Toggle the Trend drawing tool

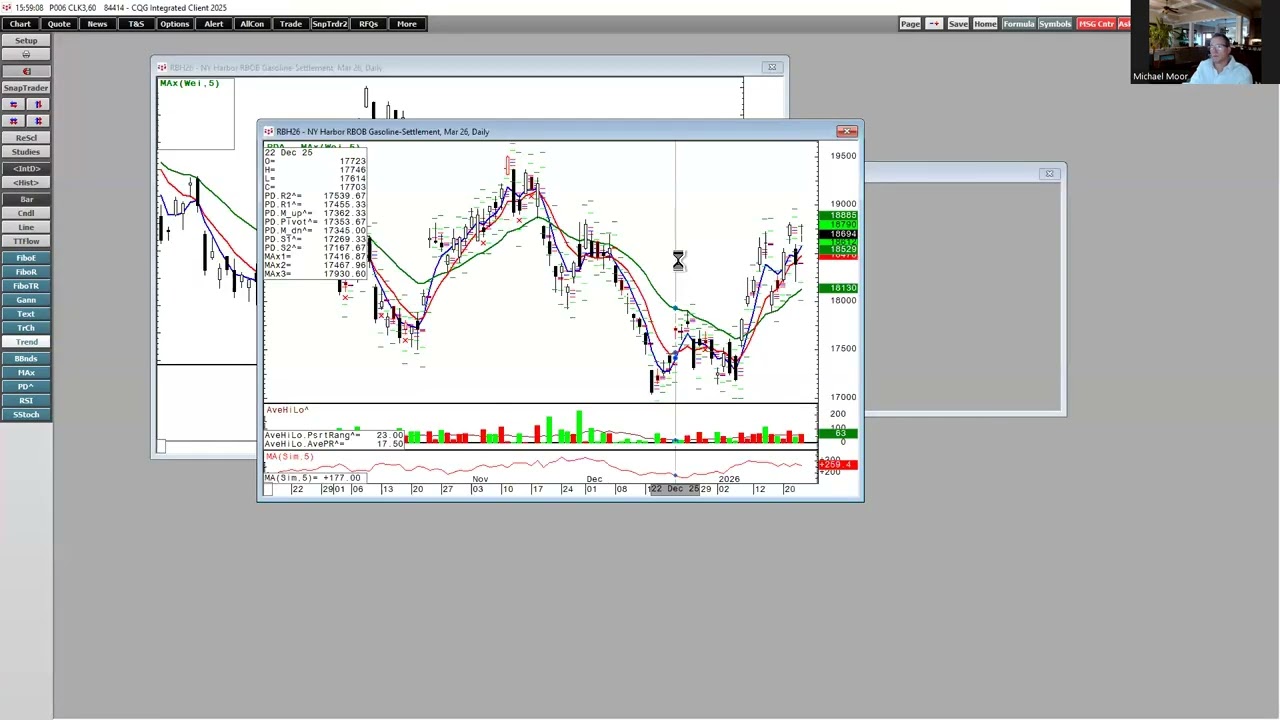pos(26,342)
